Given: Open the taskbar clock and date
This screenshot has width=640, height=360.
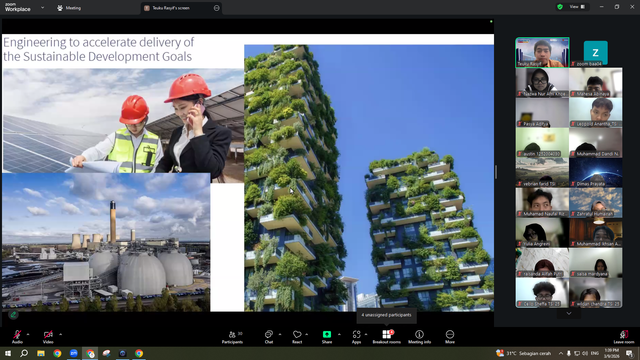Looking at the screenshot, I should 611,353.
